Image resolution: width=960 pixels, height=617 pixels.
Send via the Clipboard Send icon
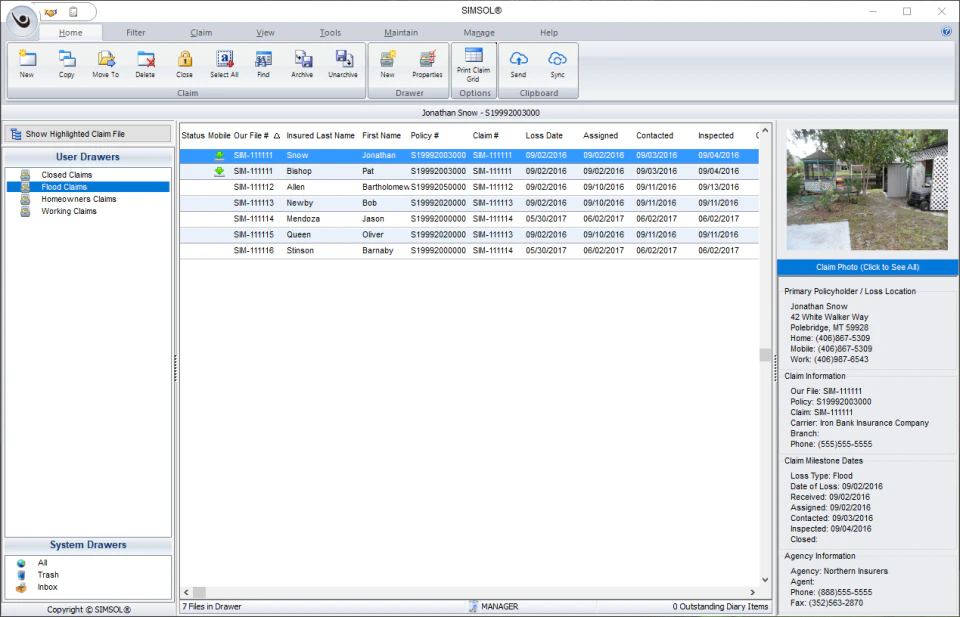point(518,63)
